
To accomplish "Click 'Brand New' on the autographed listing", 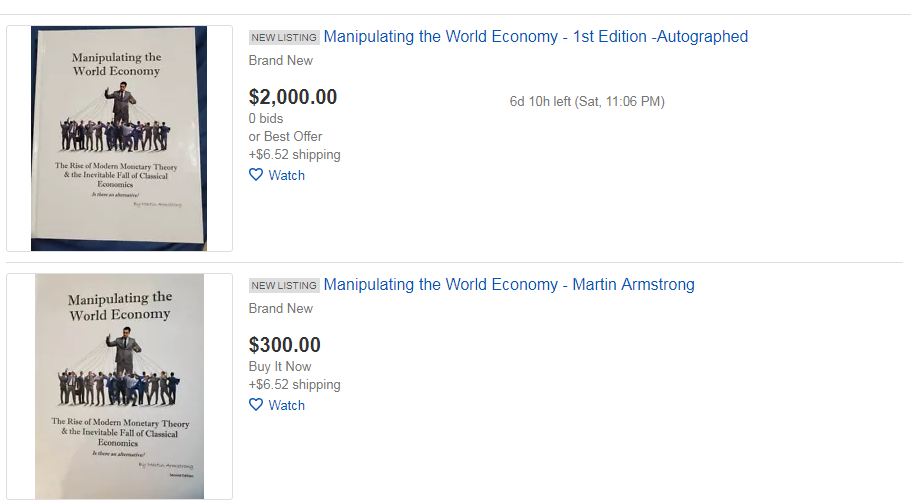I will (281, 60).
